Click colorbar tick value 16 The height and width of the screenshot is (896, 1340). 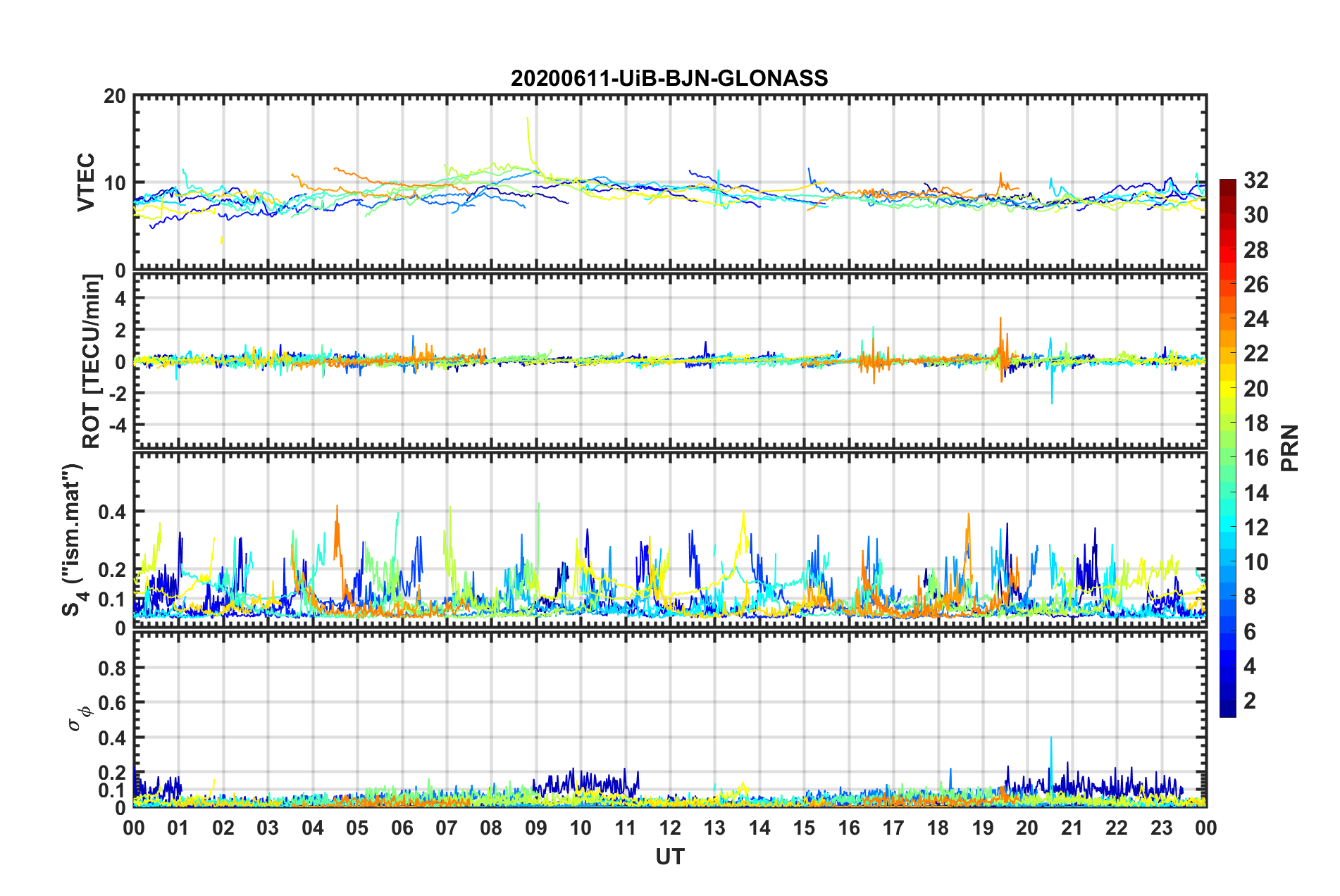1256,458
